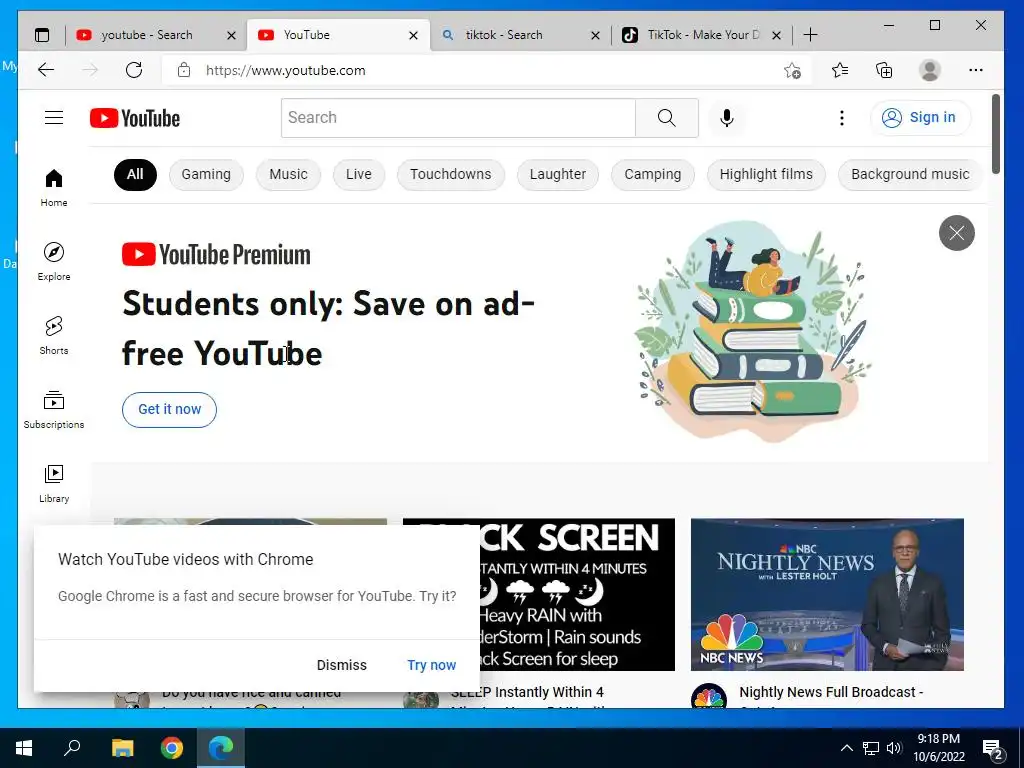
Task: Open Subscriptions in sidebar
Action: tap(54, 409)
